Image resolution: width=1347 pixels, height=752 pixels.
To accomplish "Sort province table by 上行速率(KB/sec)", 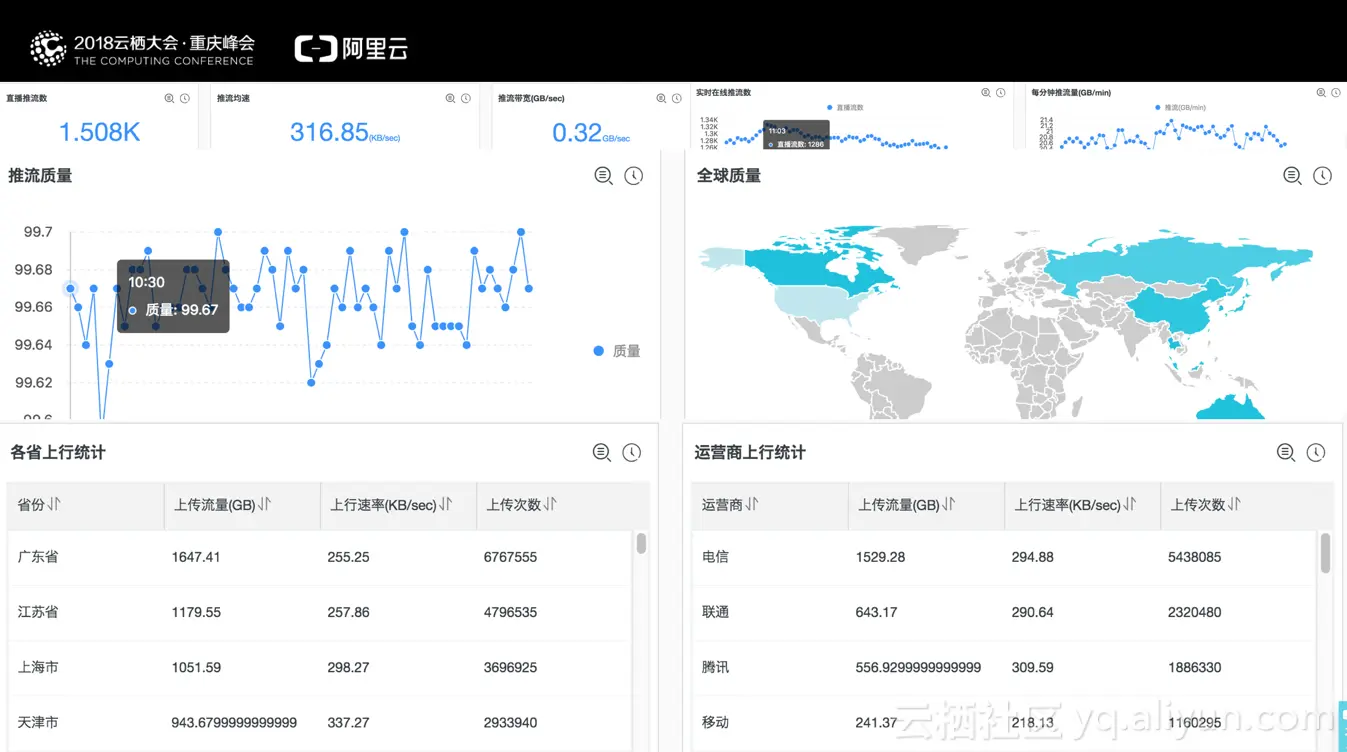I will coord(446,505).
